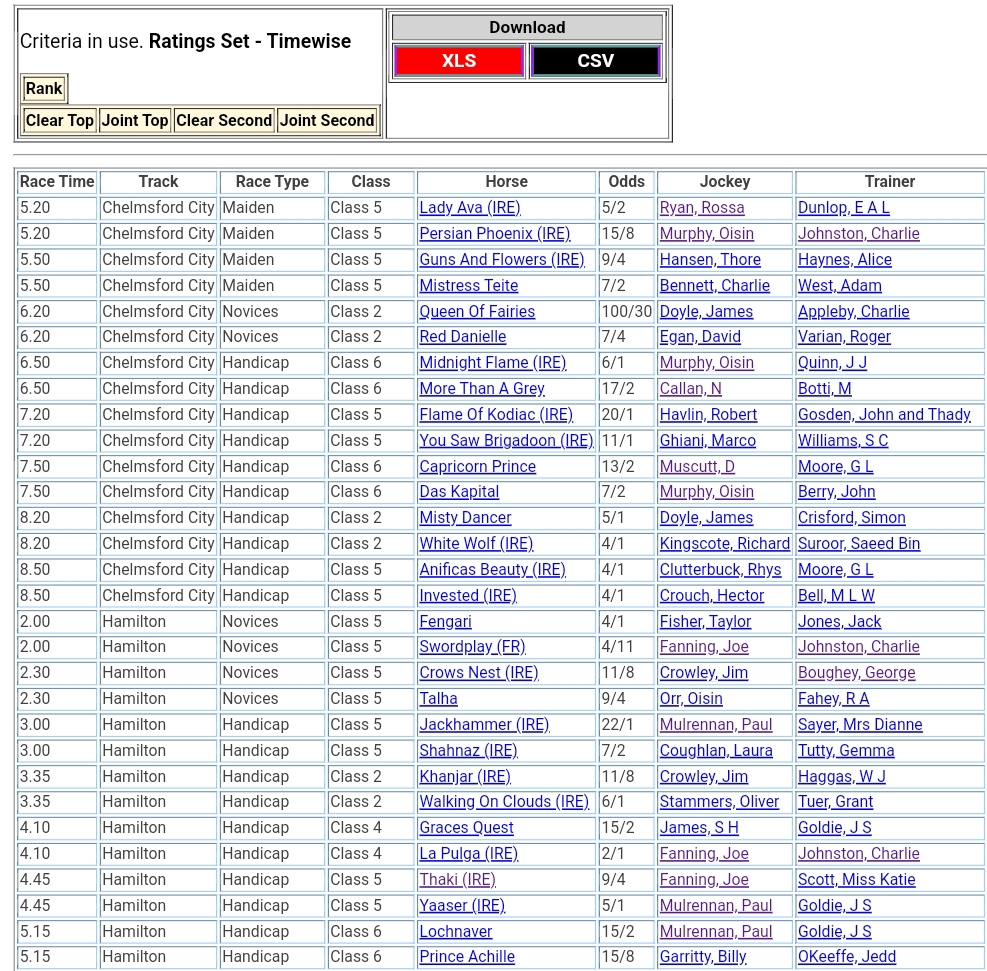The height and width of the screenshot is (971, 987).
Task: Open trainer Sayer, Mrs Dianne
Action: click(x=860, y=725)
